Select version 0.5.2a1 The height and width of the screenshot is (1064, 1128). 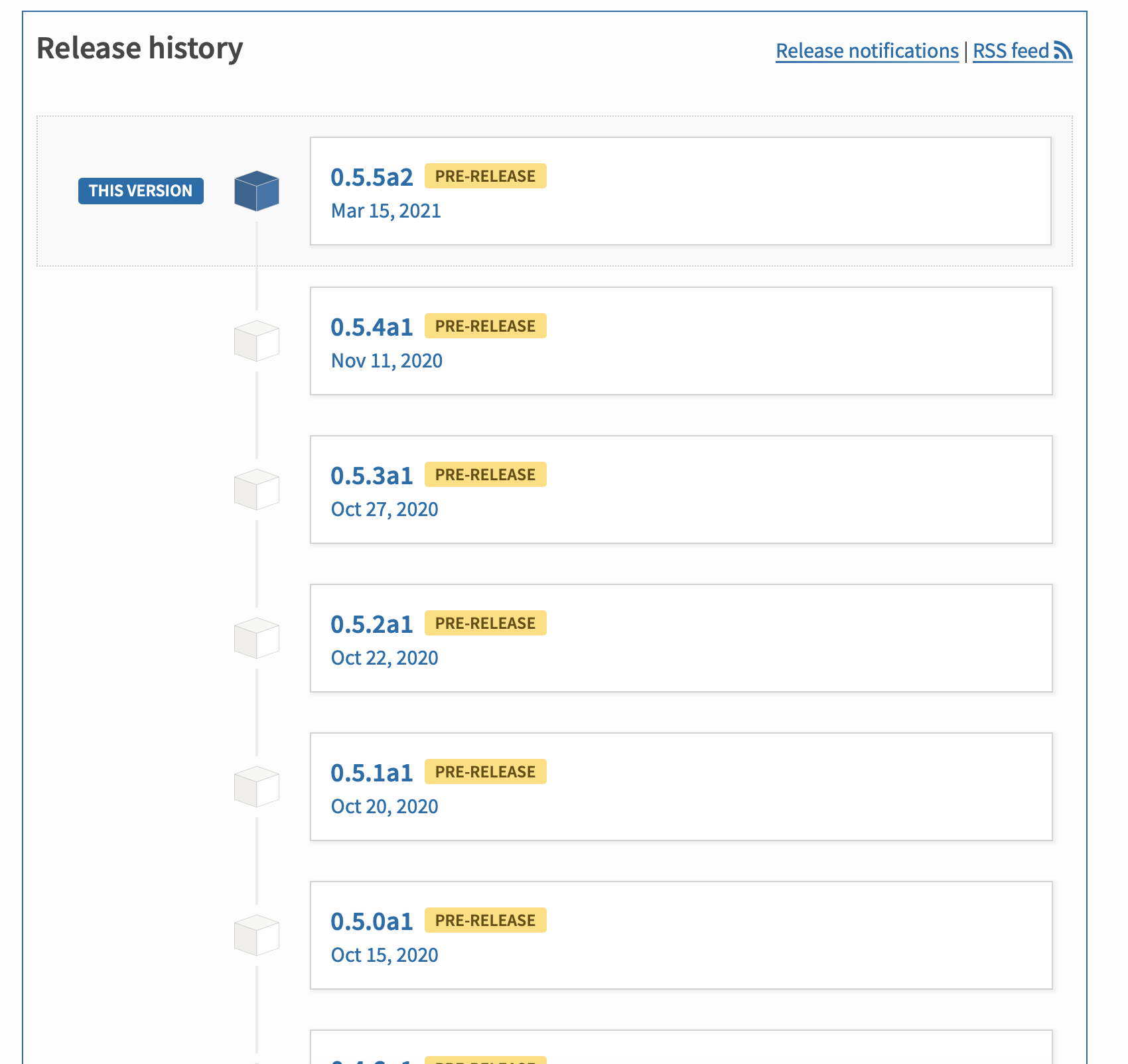click(372, 624)
